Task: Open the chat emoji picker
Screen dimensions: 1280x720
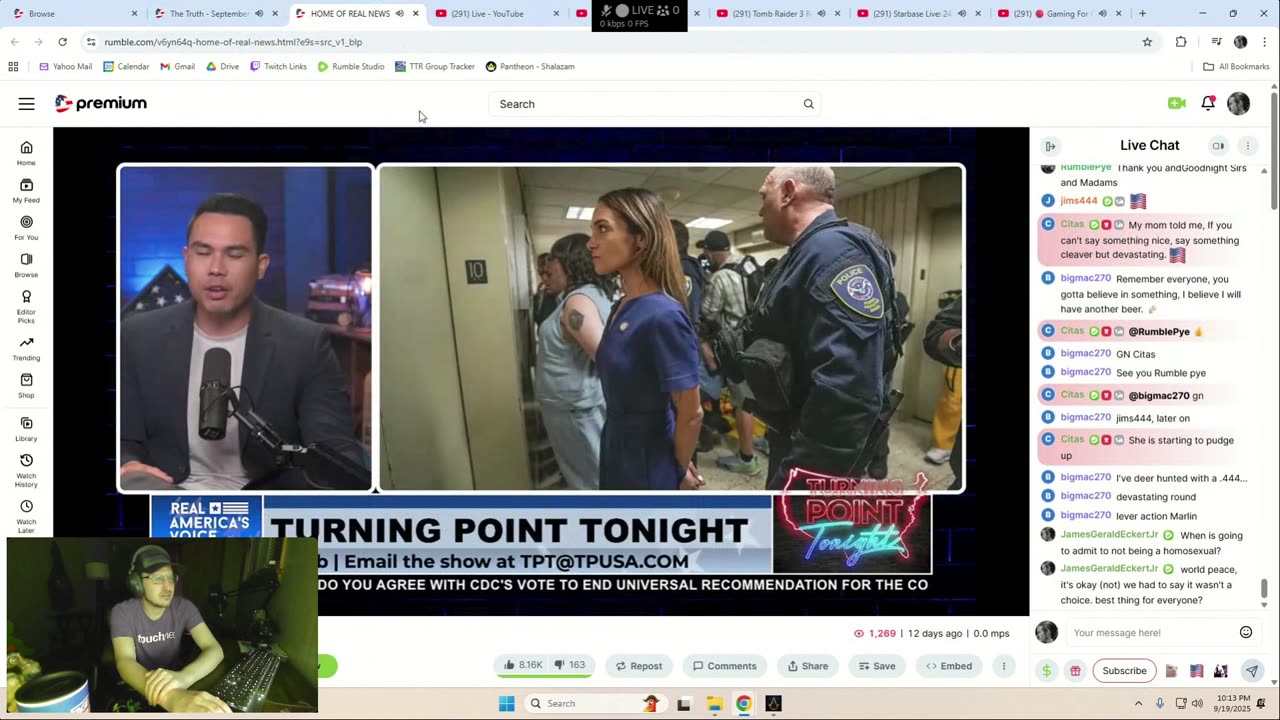Action: coord(1246,632)
